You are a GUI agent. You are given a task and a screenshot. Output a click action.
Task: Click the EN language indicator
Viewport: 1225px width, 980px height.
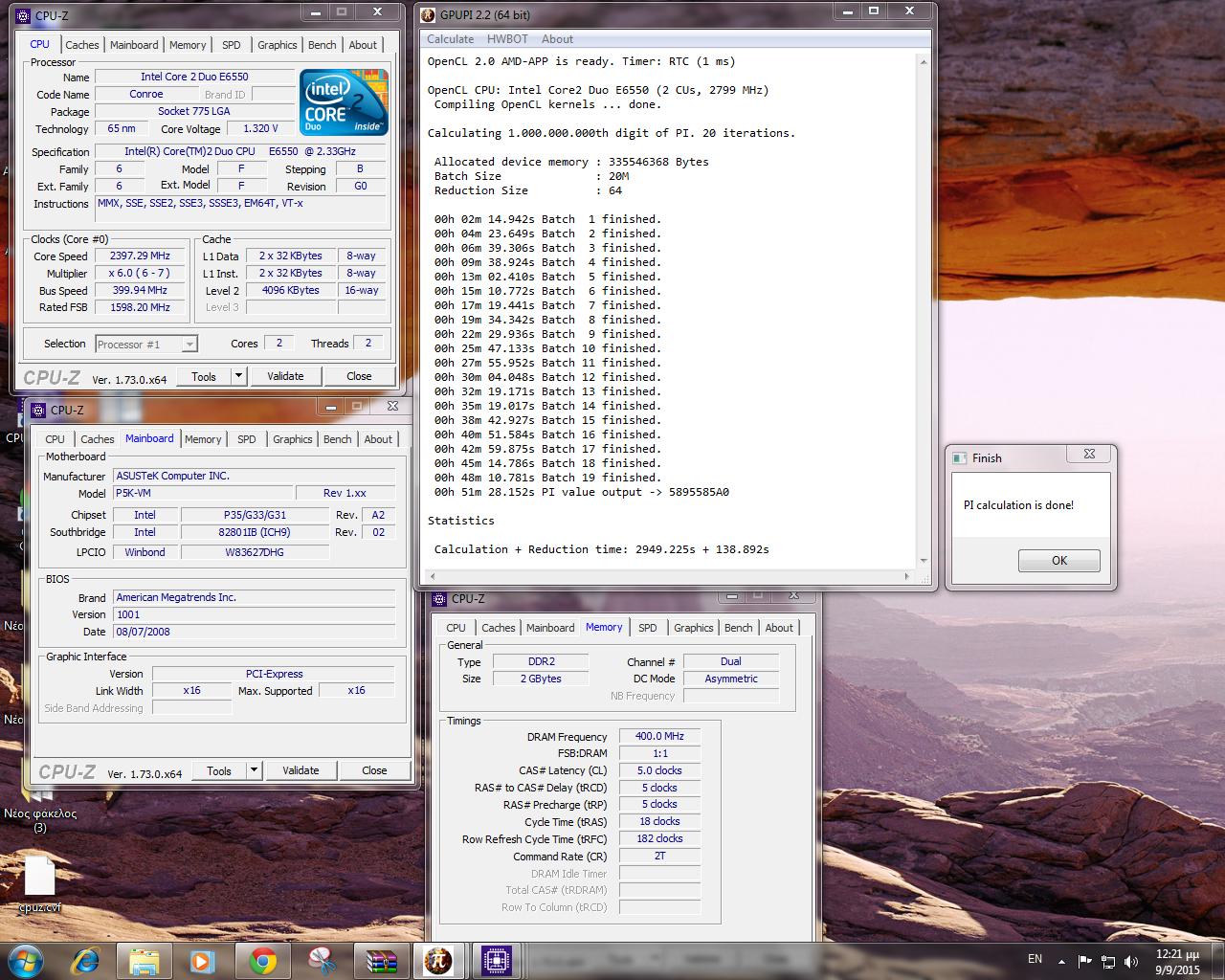click(1035, 959)
